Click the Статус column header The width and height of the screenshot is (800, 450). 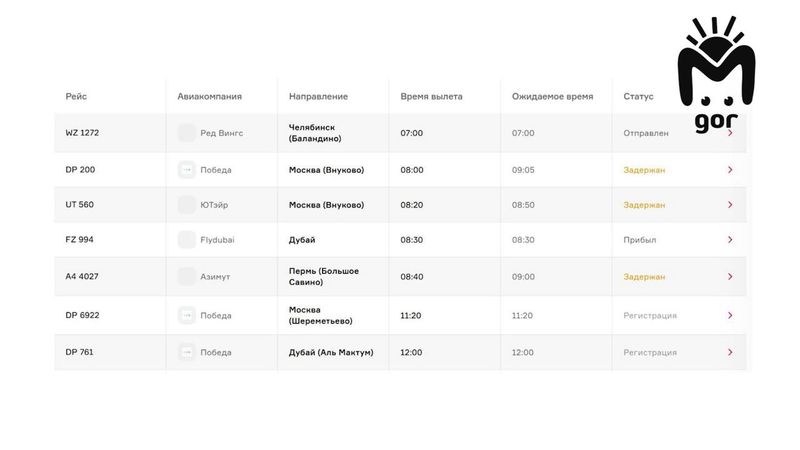tap(638, 96)
